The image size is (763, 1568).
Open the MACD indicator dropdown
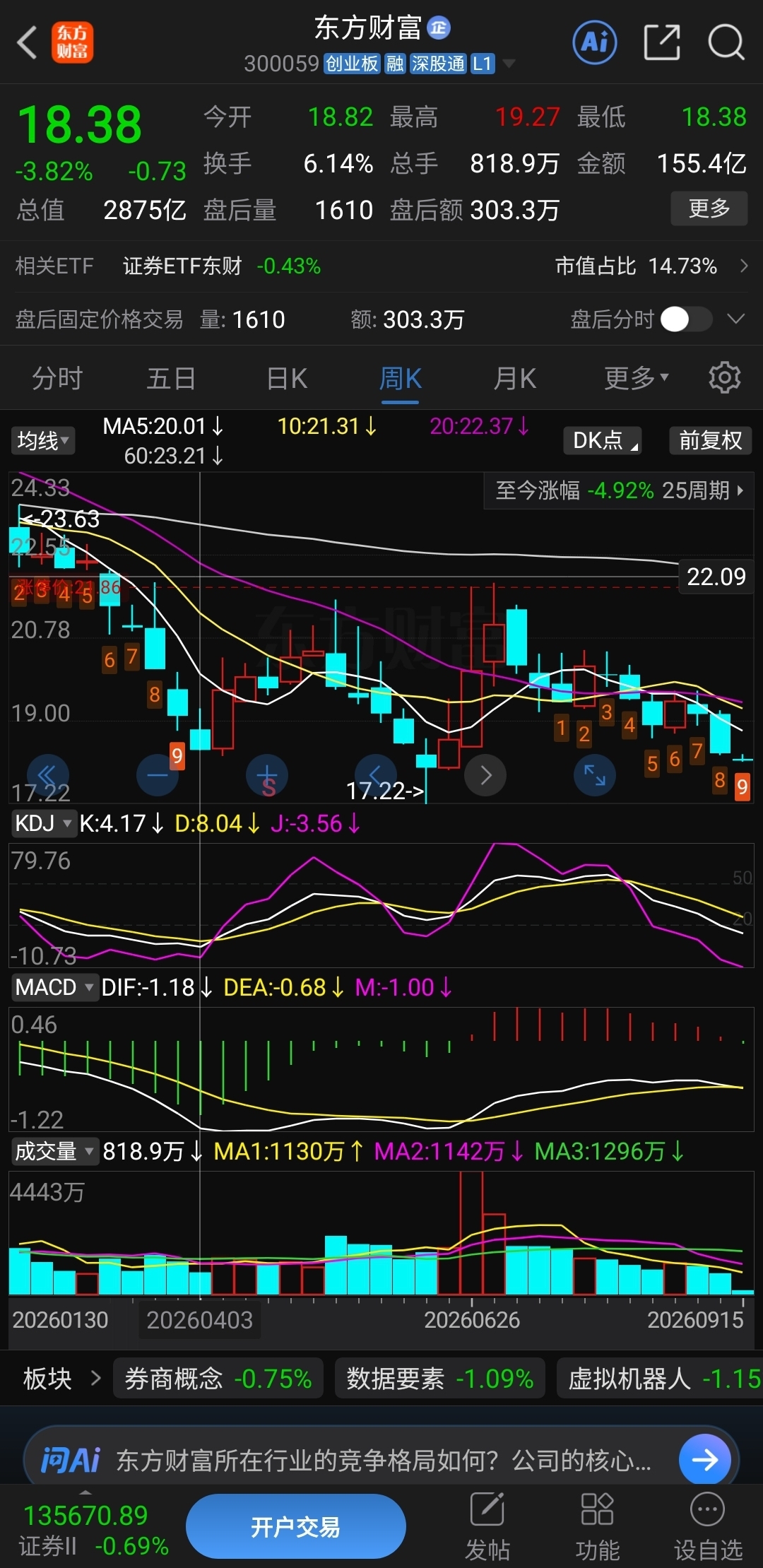point(54,987)
